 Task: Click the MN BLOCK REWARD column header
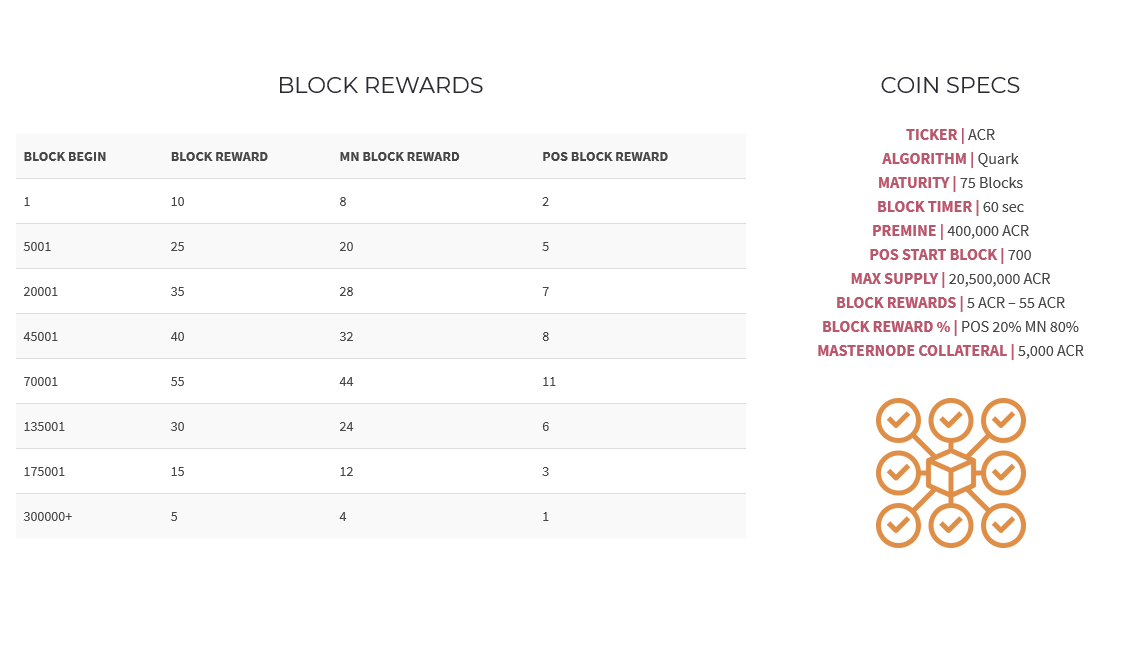click(x=399, y=156)
